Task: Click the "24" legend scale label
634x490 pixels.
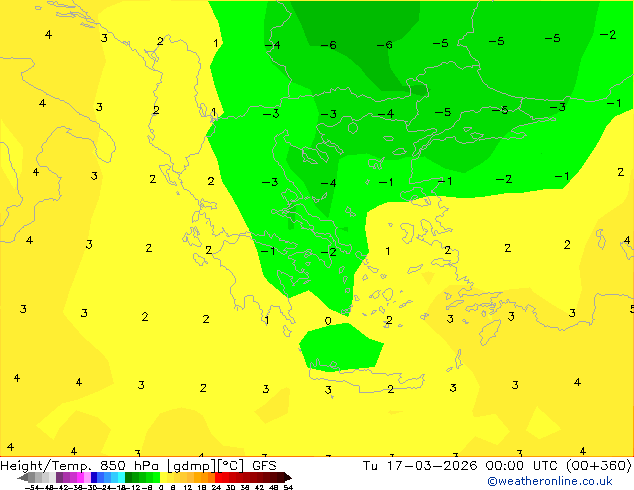Action: (216, 487)
